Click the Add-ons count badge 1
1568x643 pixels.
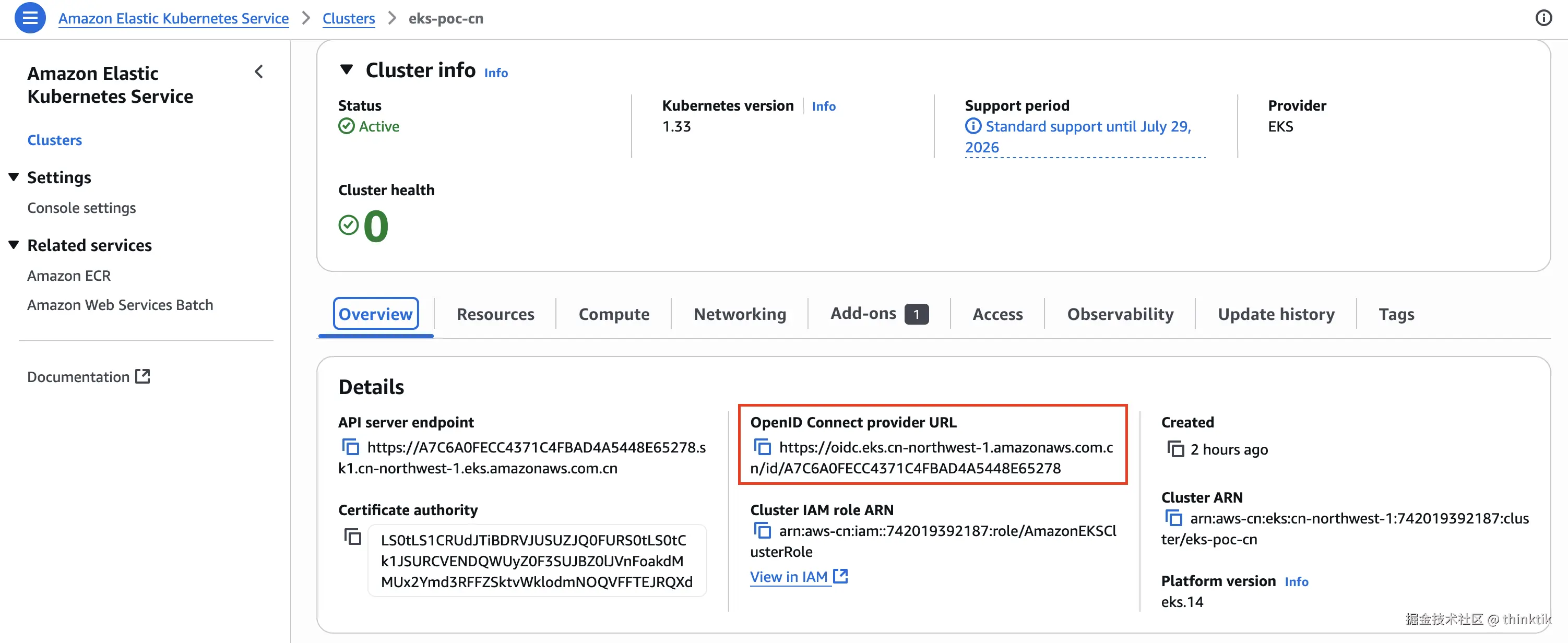916,314
